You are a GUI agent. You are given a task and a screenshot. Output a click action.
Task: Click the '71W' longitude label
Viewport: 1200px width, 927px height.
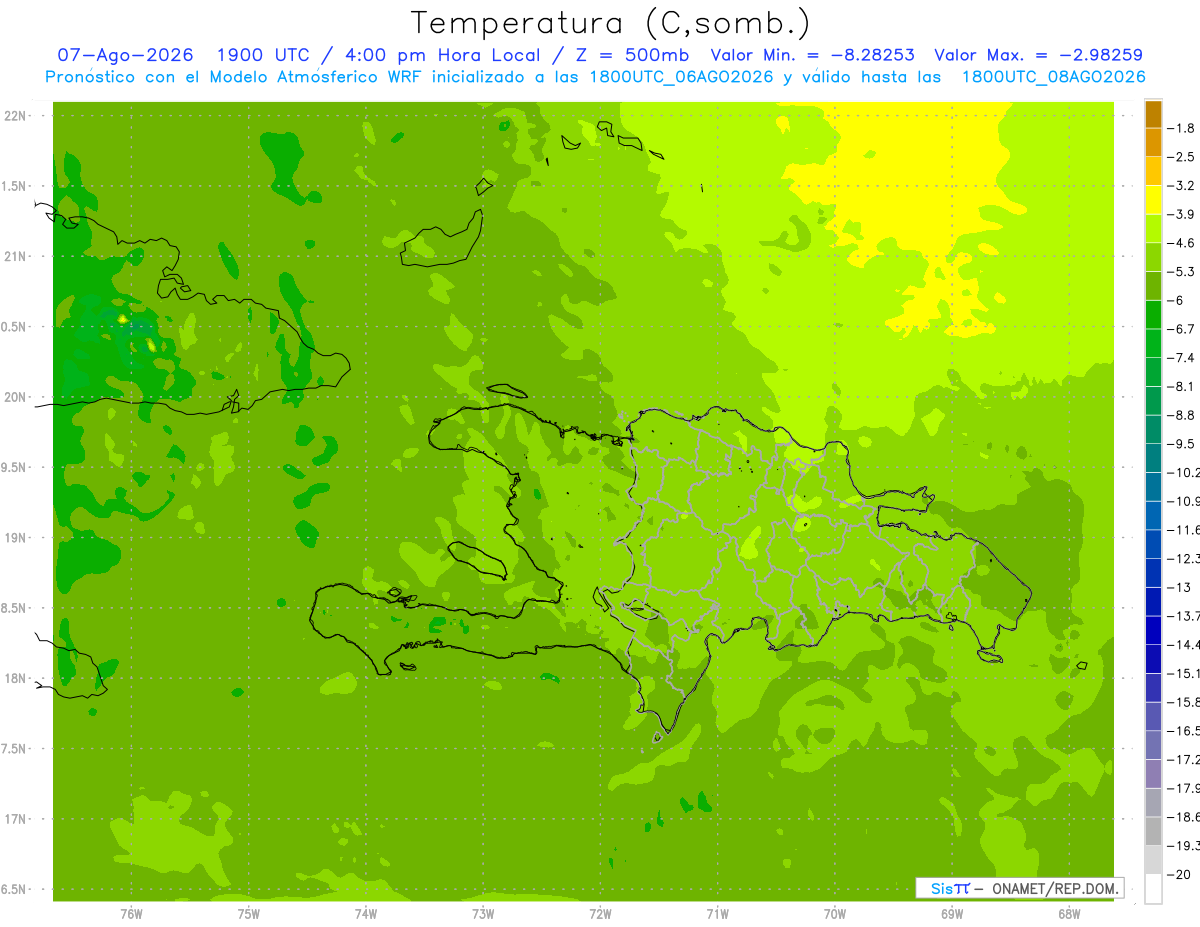[x=717, y=914]
